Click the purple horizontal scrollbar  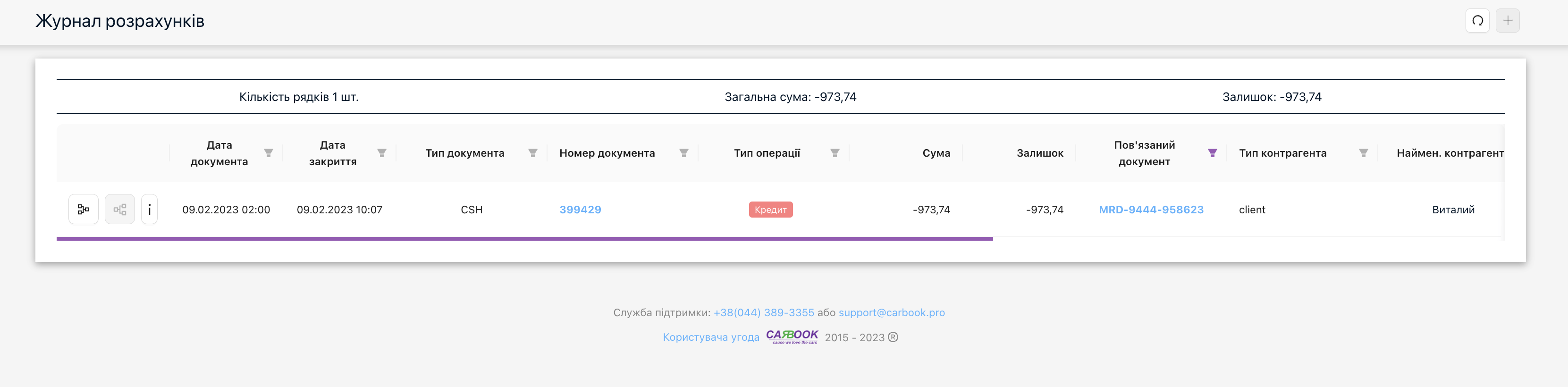point(523,238)
